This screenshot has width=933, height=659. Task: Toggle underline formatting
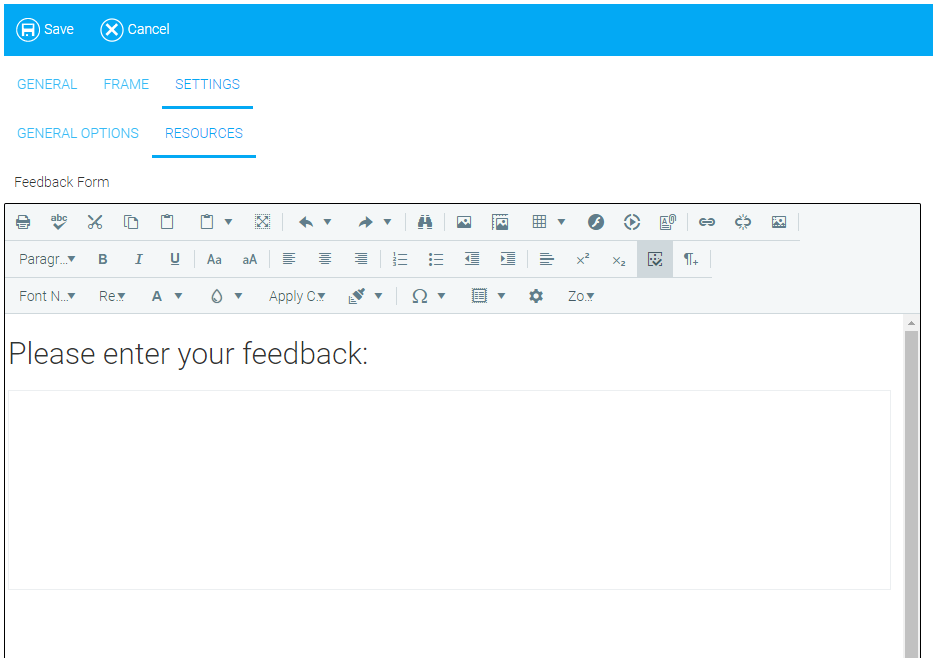coord(175,259)
